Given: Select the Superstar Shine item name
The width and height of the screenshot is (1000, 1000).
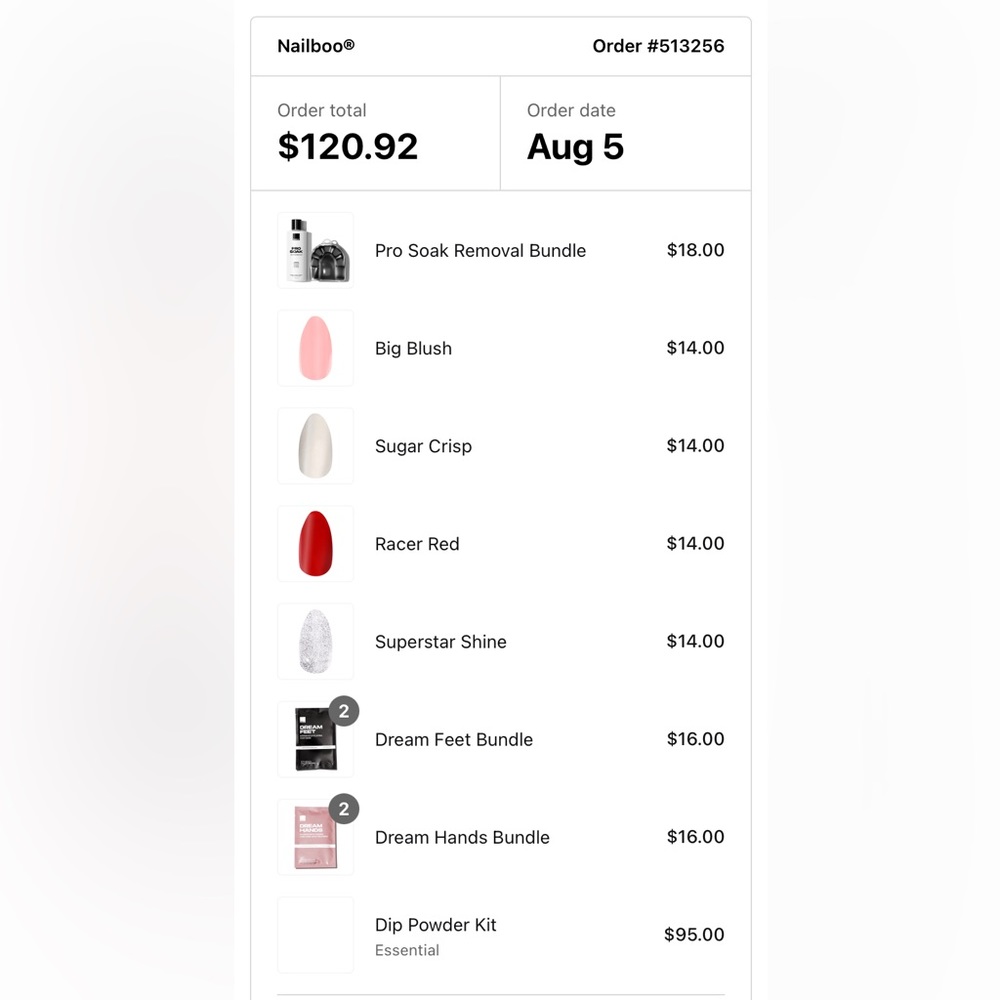Looking at the screenshot, I should pos(440,642).
